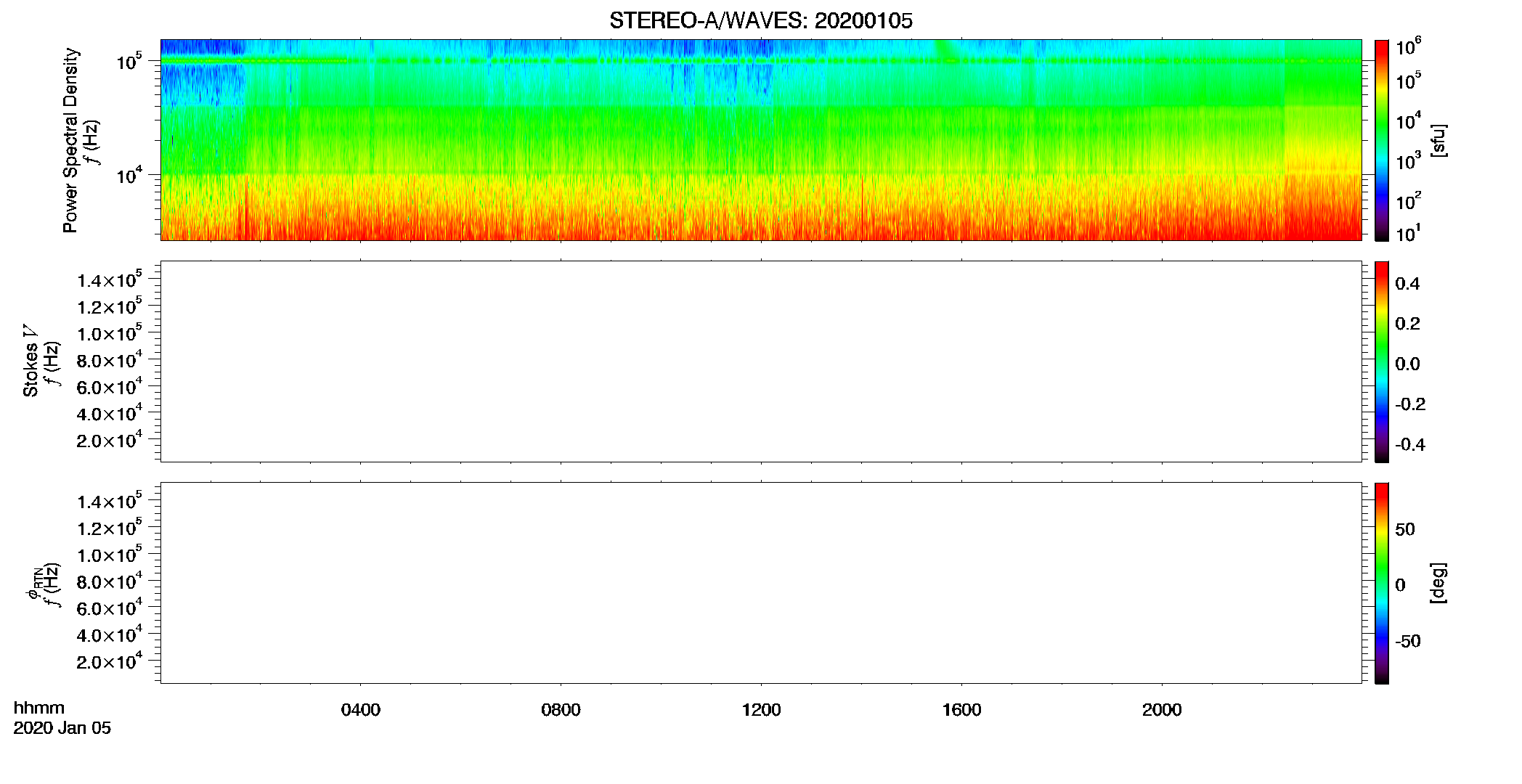1522x784 pixels.
Task: Click the 0400 time tick label
Action: coord(361,710)
